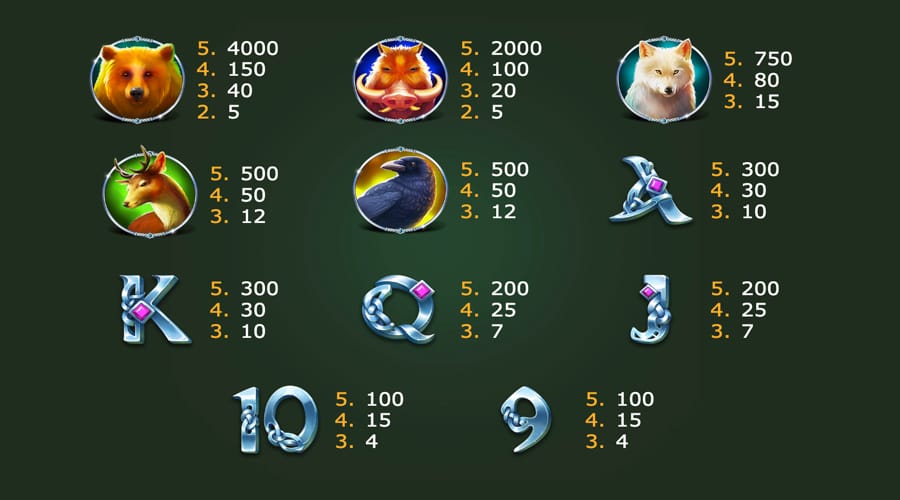Click the brown bear symbol icon

pos(137,79)
